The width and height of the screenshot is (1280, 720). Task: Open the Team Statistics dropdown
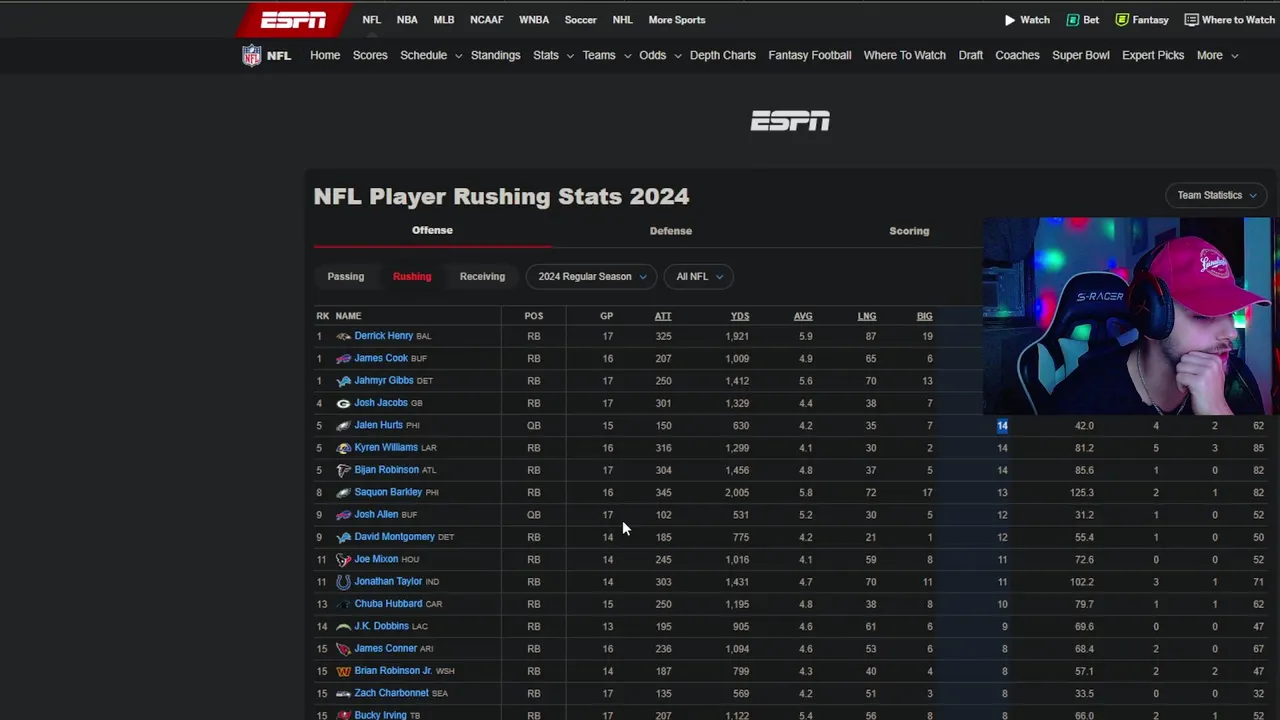pyautogui.click(x=1216, y=195)
